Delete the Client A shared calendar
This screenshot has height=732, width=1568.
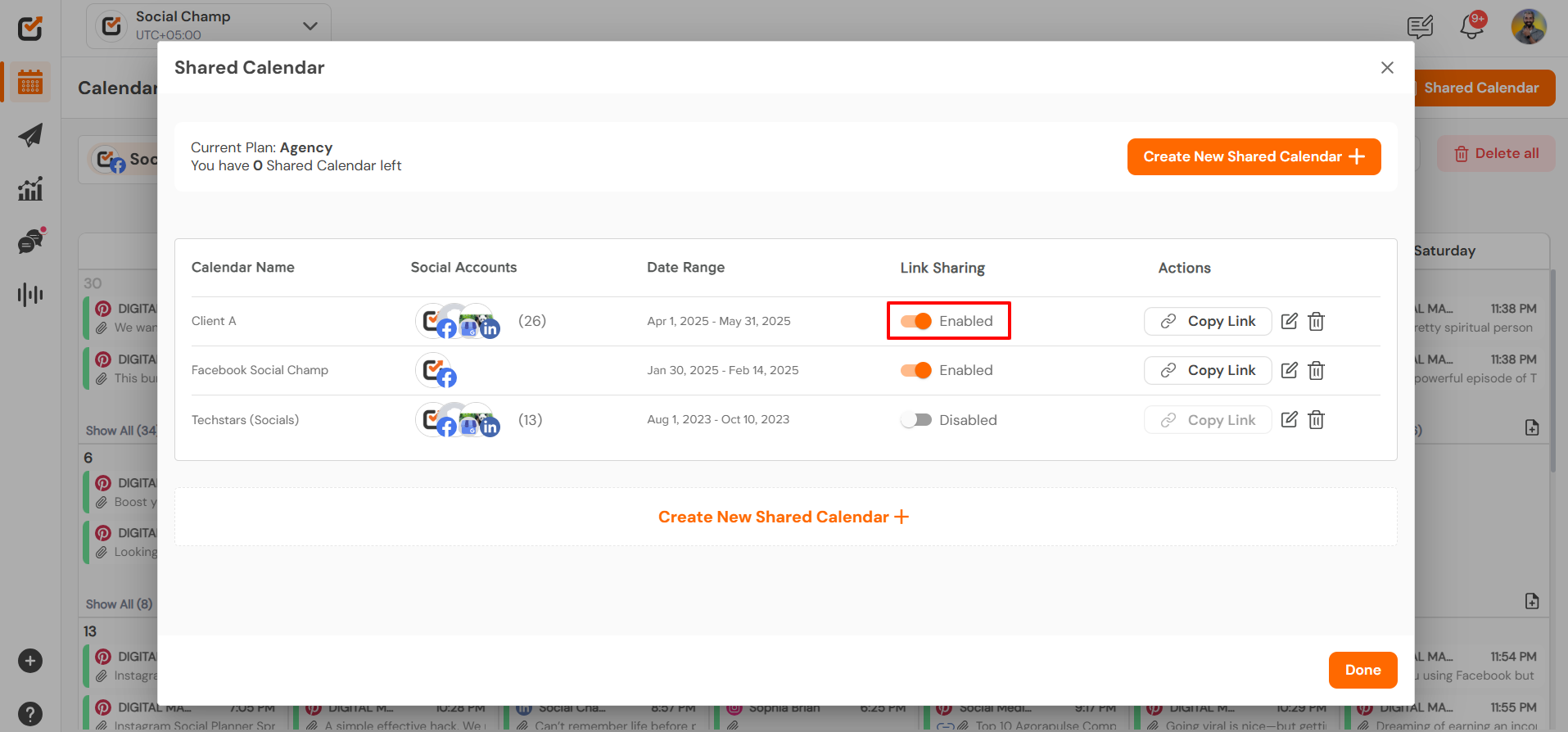[1316, 321]
